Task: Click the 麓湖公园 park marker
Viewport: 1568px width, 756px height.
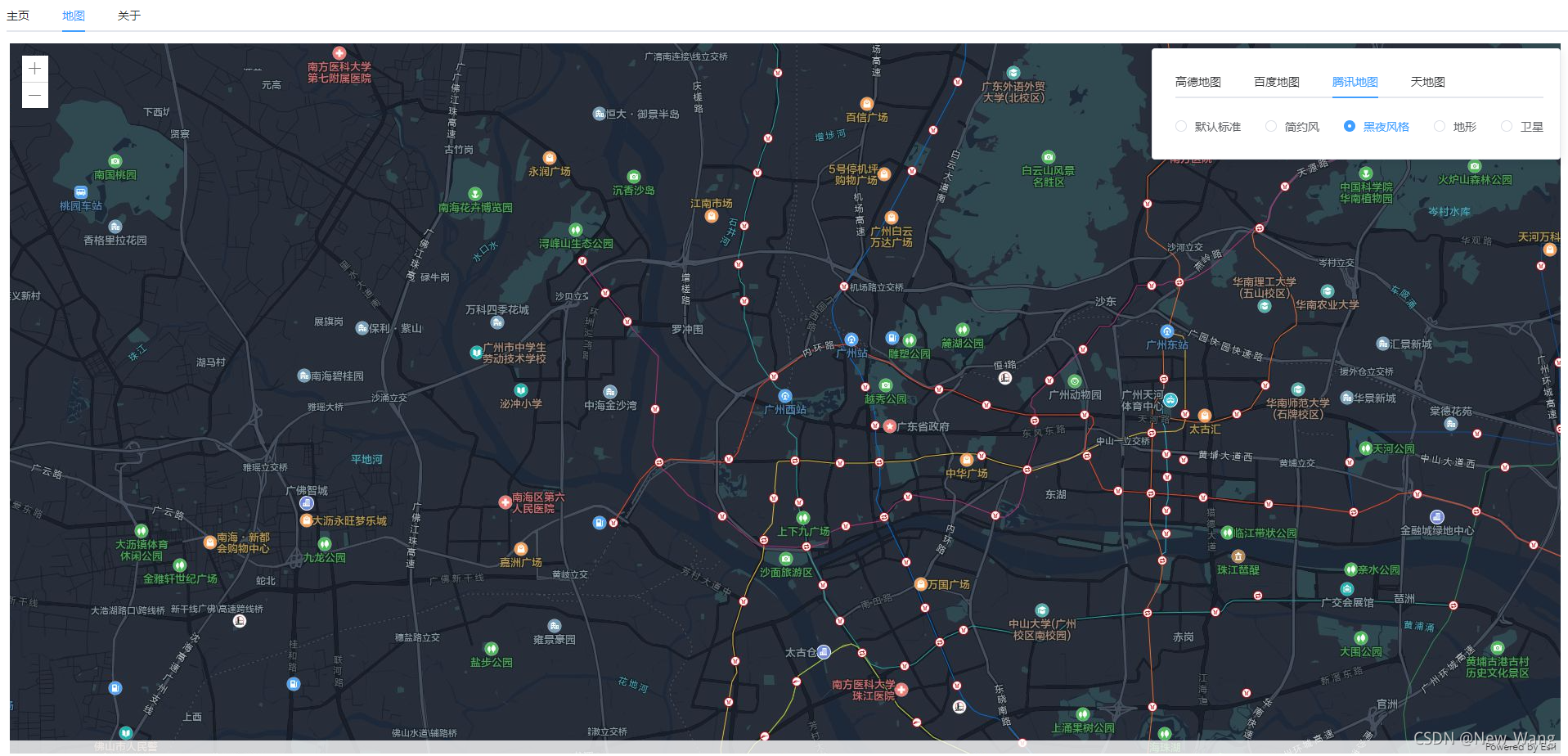Action: [x=963, y=330]
